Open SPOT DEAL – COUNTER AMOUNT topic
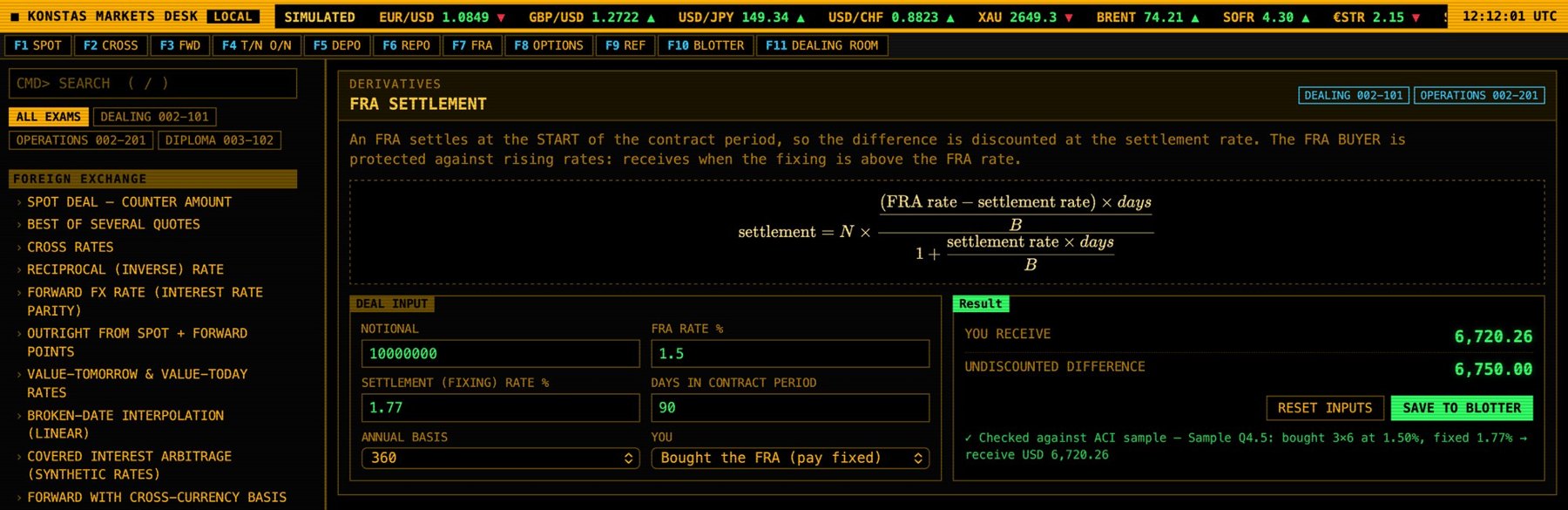Screen dimensions: 1568x510 (x=129, y=201)
